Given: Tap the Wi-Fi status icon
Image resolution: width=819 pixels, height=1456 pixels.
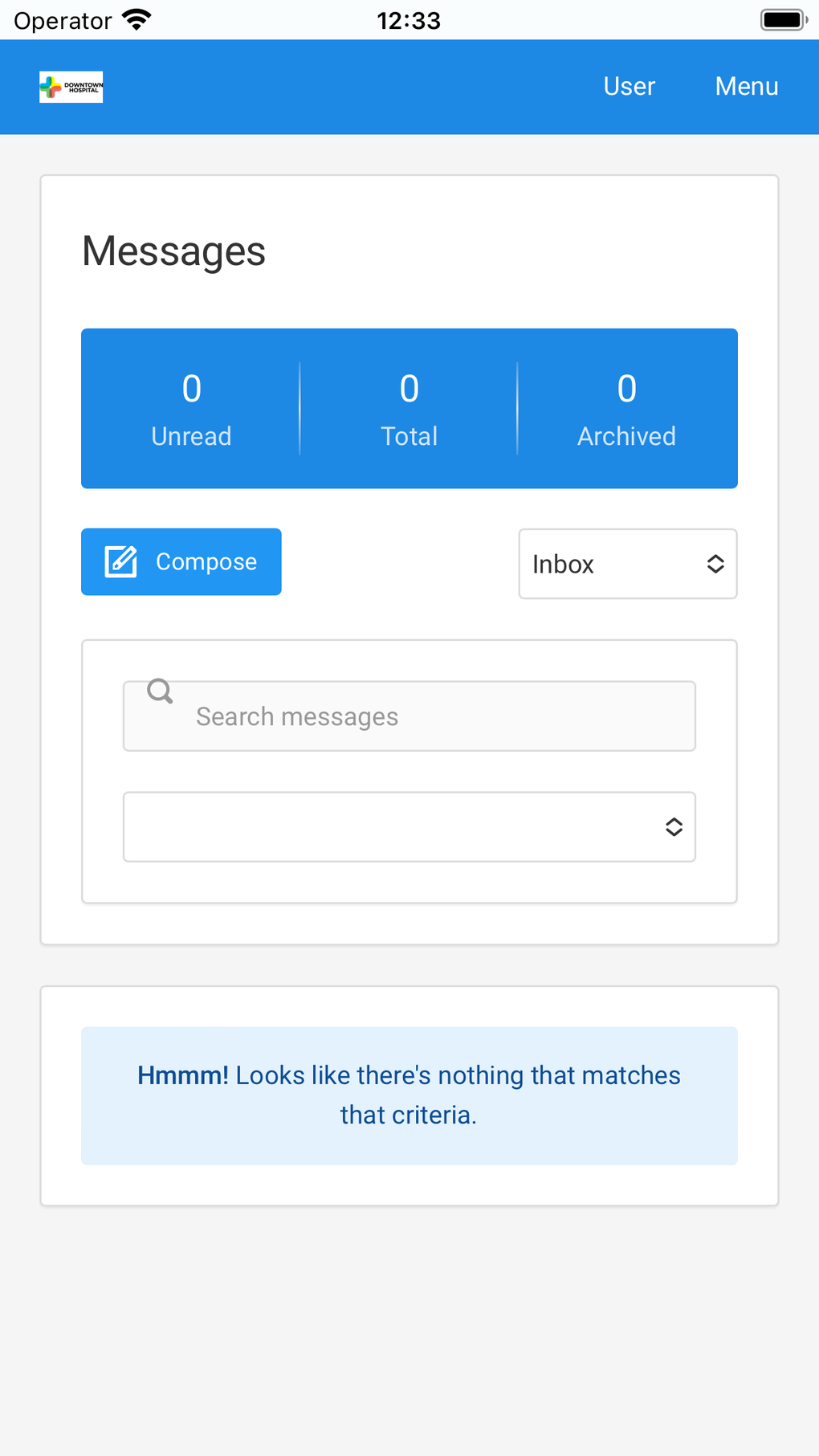Looking at the screenshot, I should coord(137,20).
